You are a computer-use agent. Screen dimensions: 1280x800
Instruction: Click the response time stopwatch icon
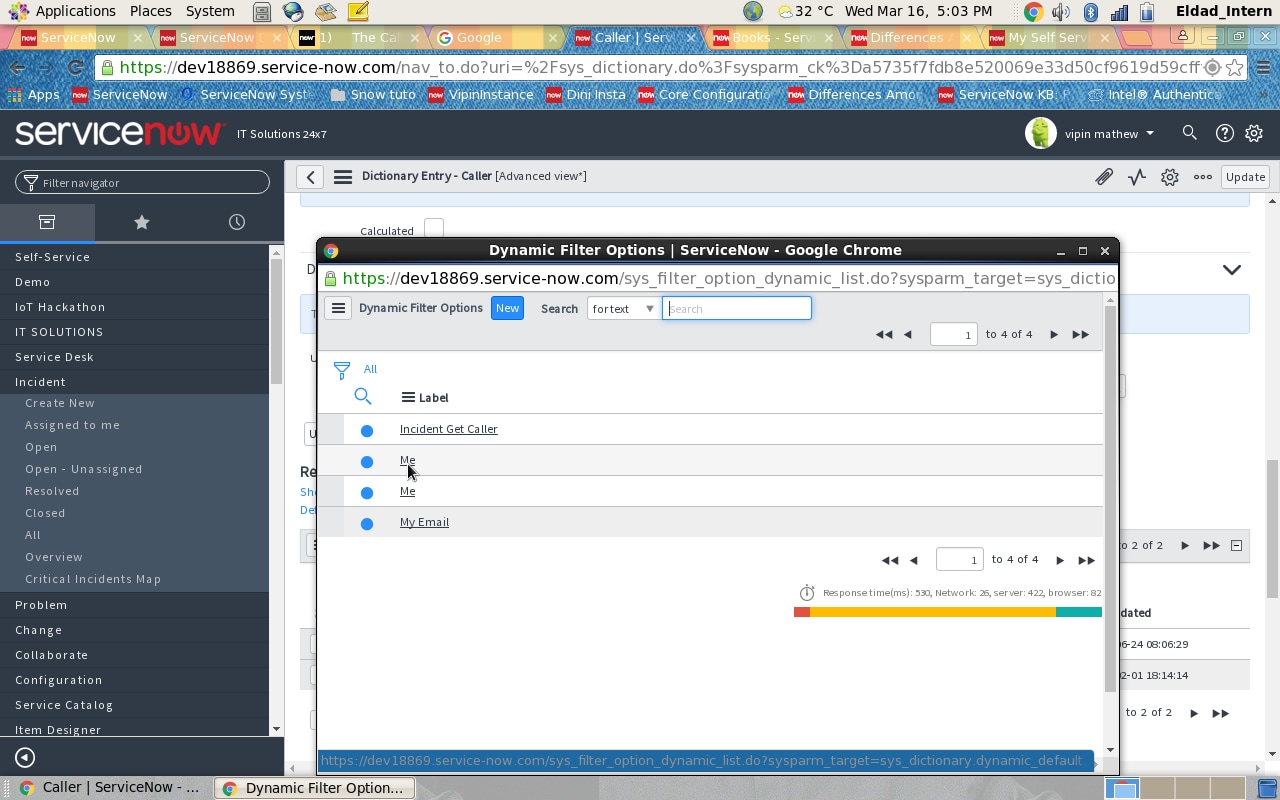click(x=808, y=593)
